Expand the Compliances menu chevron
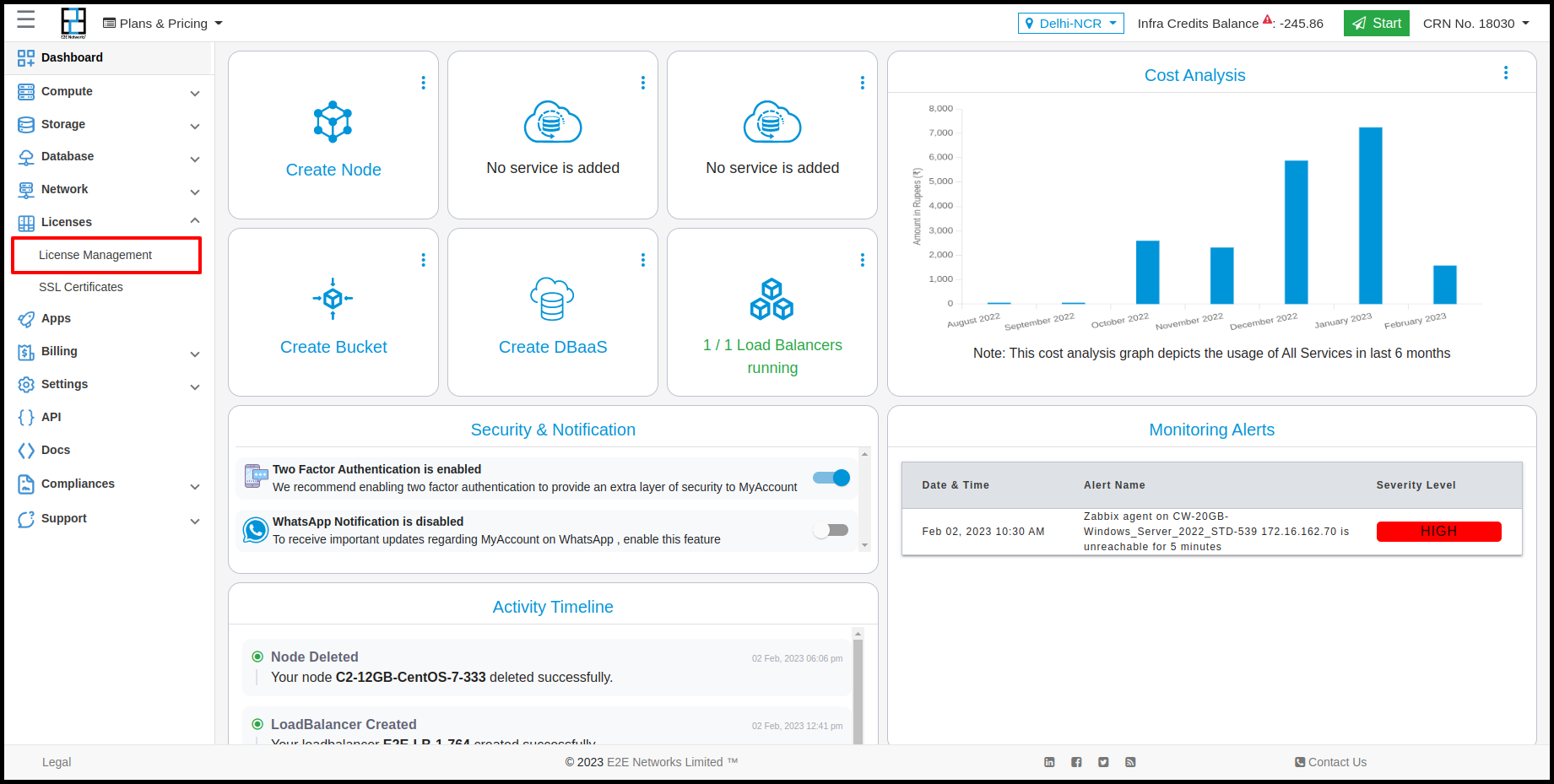The image size is (1554, 784). click(x=195, y=486)
